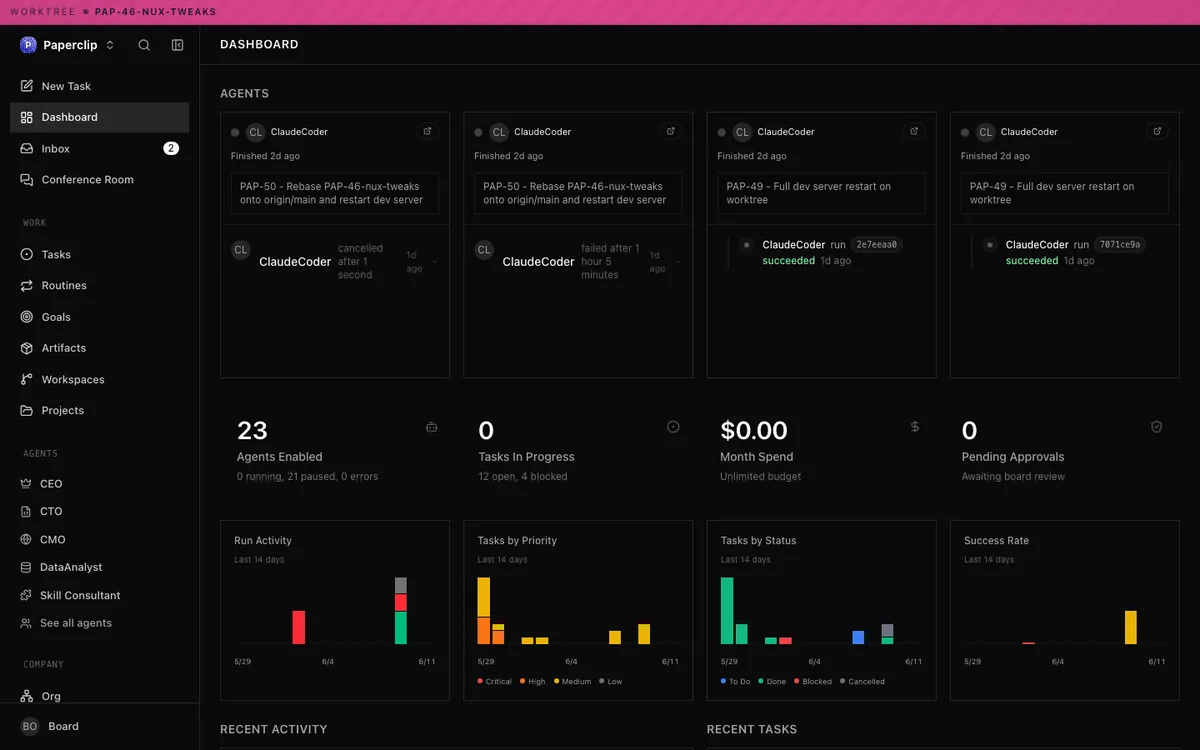1200x750 pixels.
Task: Click run ID badge 2e7eeaa0
Action: pyautogui.click(x=877, y=244)
